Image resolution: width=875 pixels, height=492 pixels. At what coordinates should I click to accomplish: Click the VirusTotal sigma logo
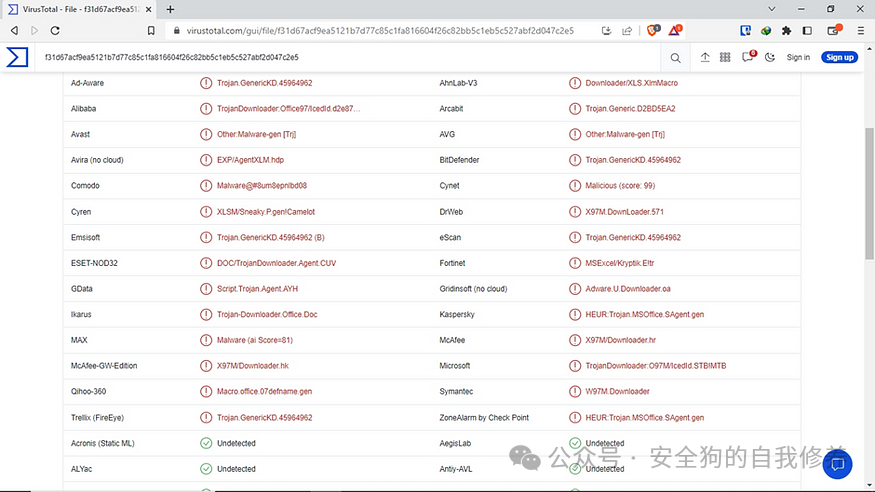(x=17, y=57)
